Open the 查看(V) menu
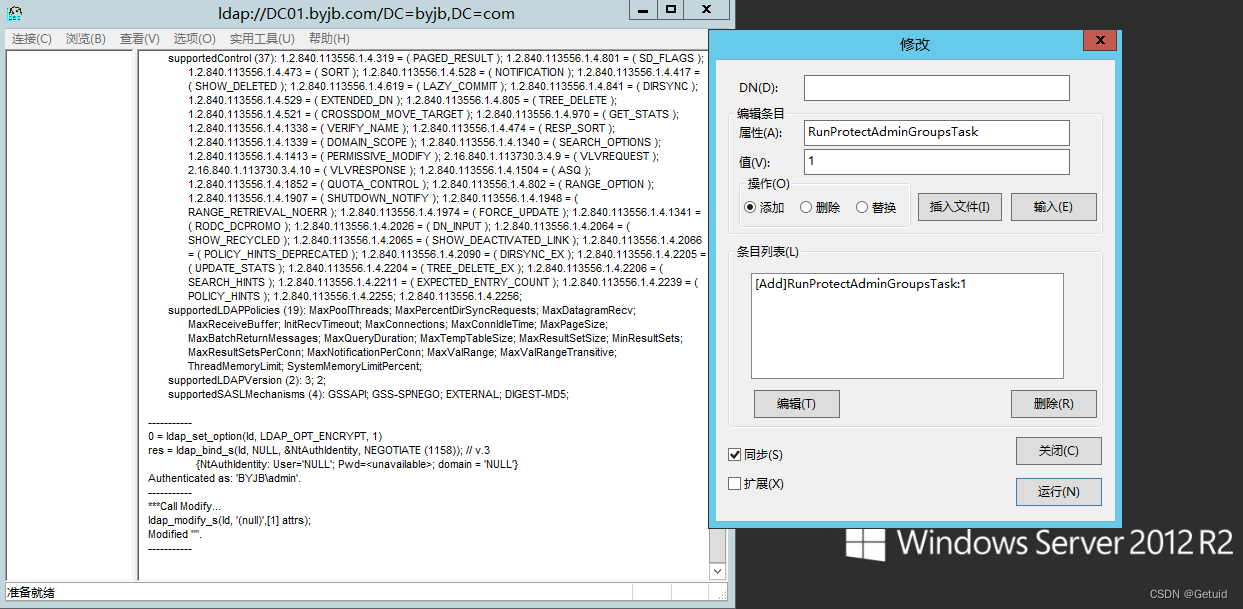The height and width of the screenshot is (609, 1243). point(139,39)
